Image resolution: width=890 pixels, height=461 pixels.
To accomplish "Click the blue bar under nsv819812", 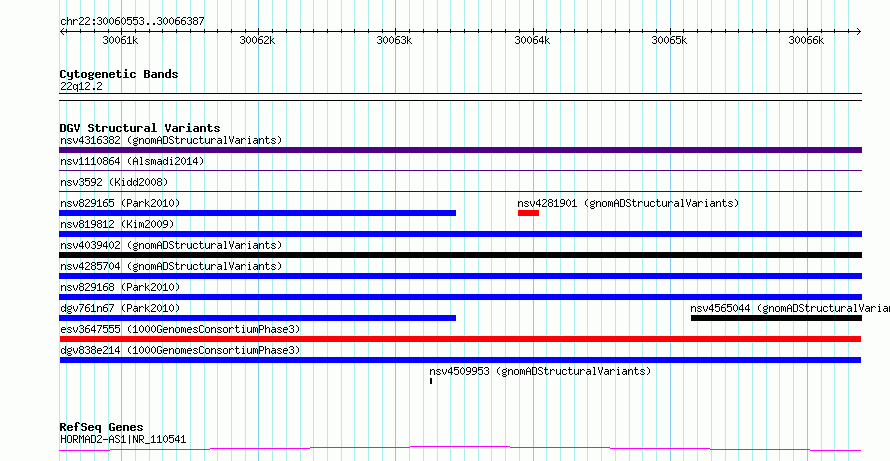I will coord(460,234).
